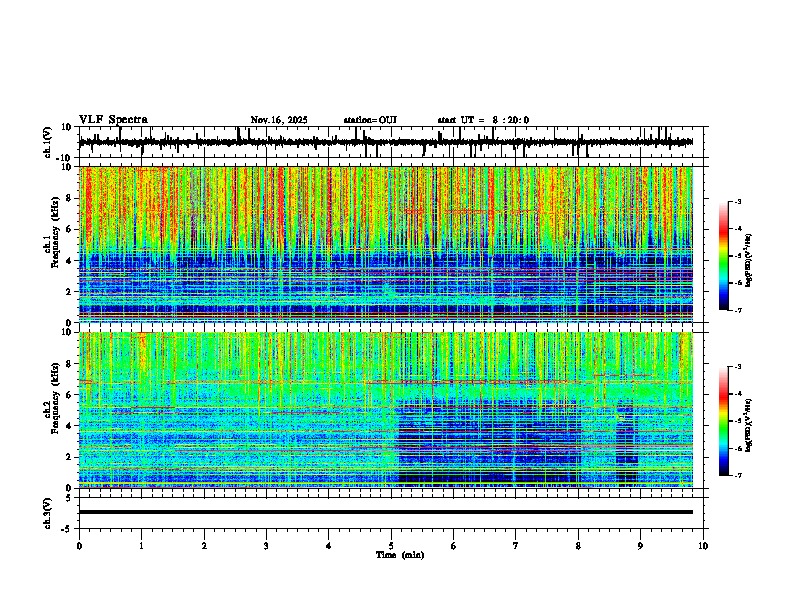Viewport: 792px width, 612px height.
Task: Click the "start UT = 8:20:0" header text
Action: [483, 120]
